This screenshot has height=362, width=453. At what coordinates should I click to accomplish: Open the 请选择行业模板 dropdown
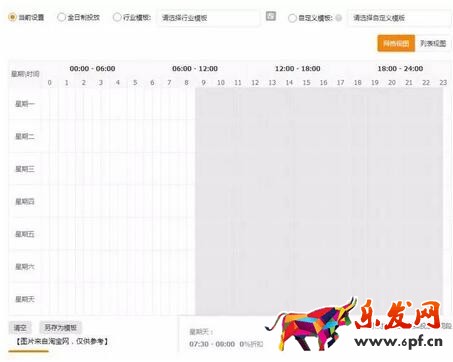(x=208, y=18)
